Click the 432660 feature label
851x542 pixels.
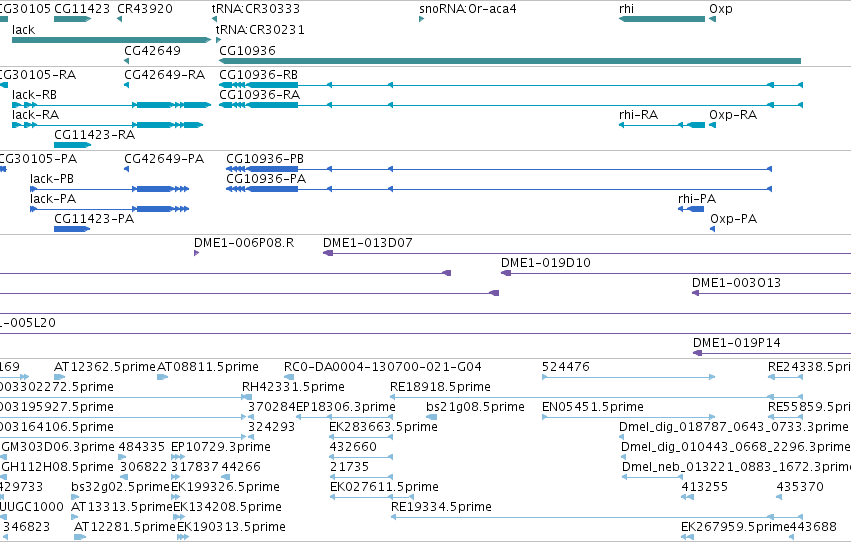click(353, 447)
